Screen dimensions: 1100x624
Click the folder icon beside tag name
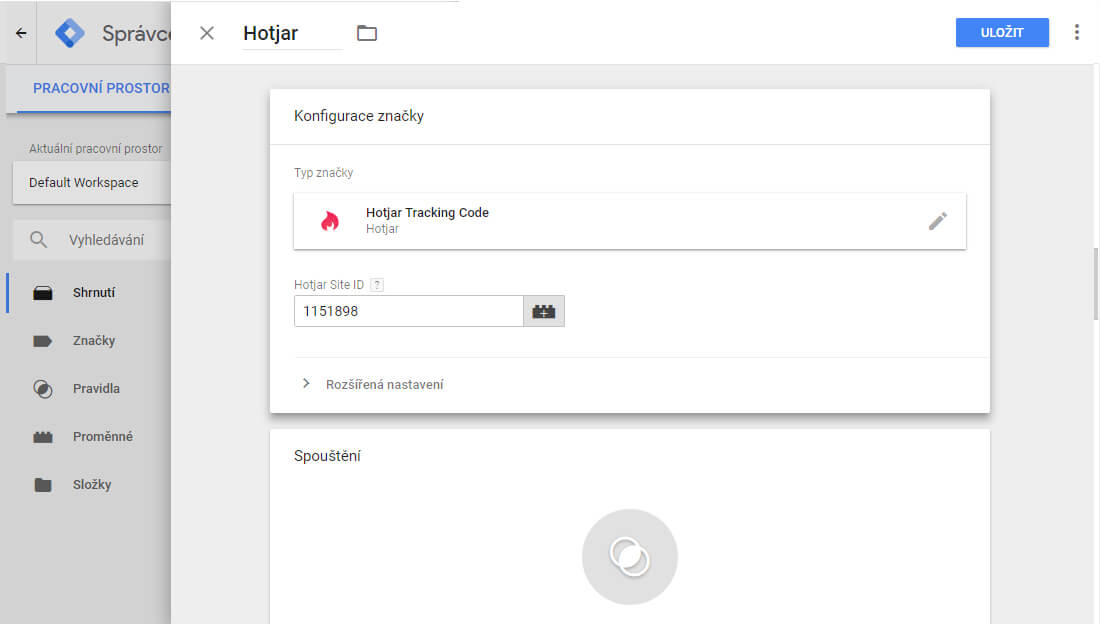[367, 33]
